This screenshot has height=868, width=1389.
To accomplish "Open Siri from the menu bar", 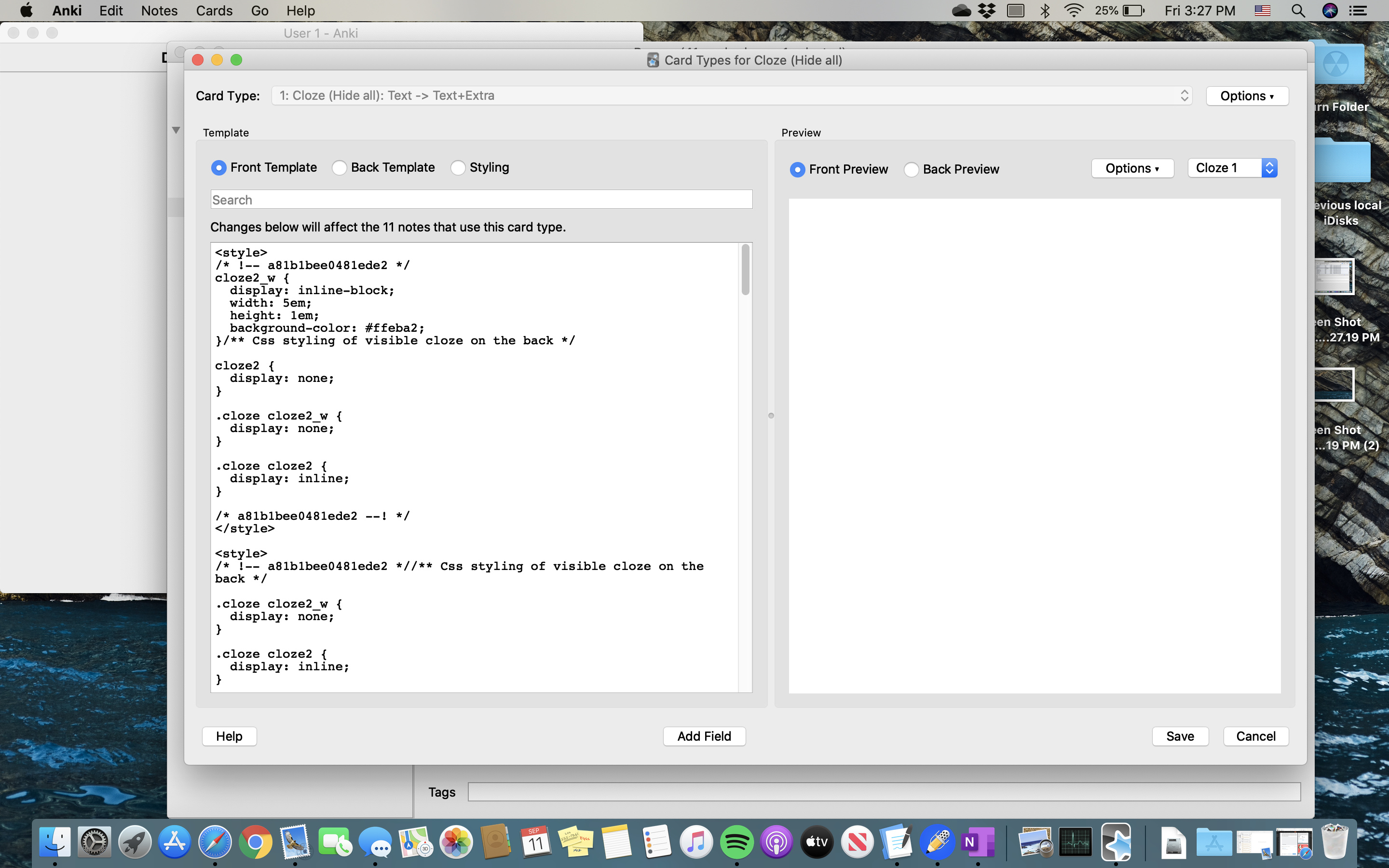I will coord(1330,11).
